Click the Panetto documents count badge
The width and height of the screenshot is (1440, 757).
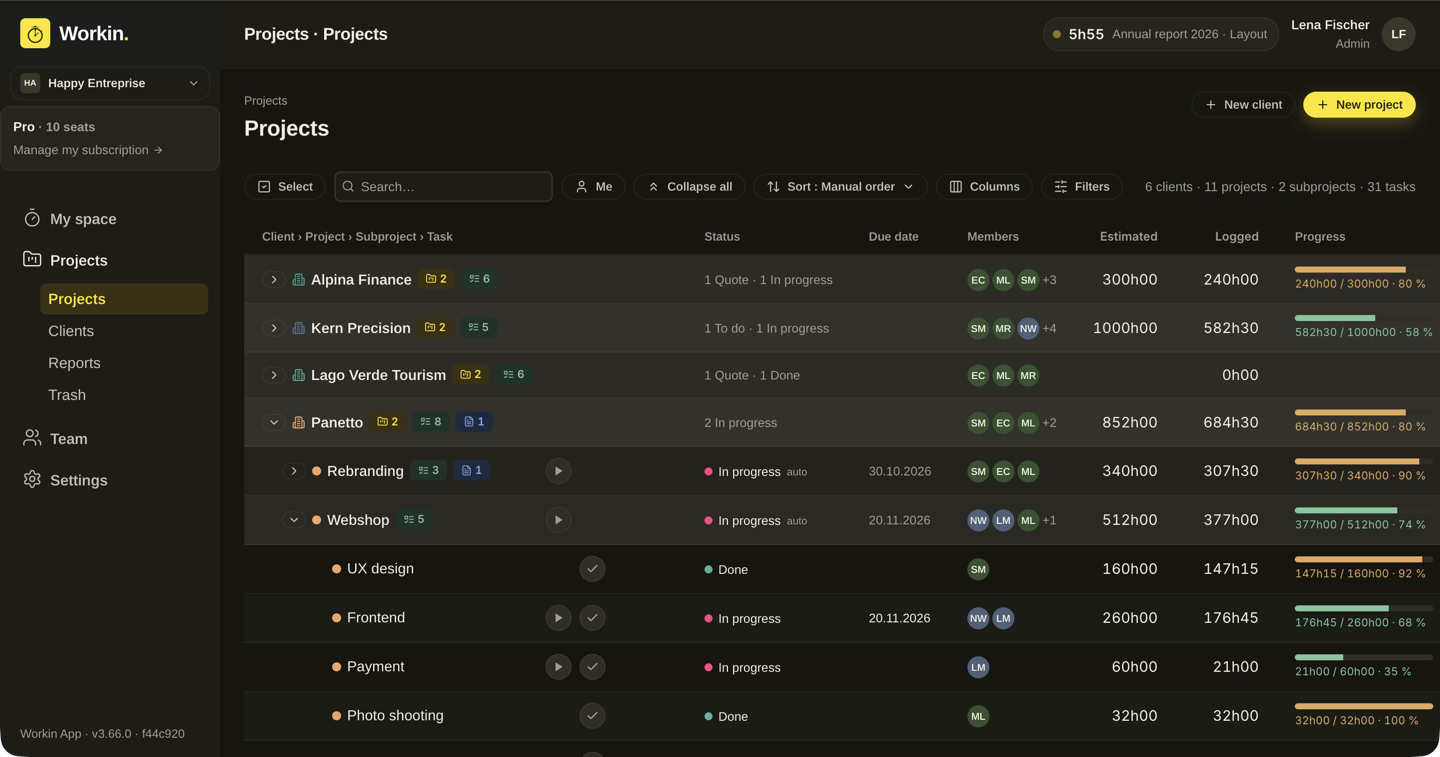(x=474, y=422)
